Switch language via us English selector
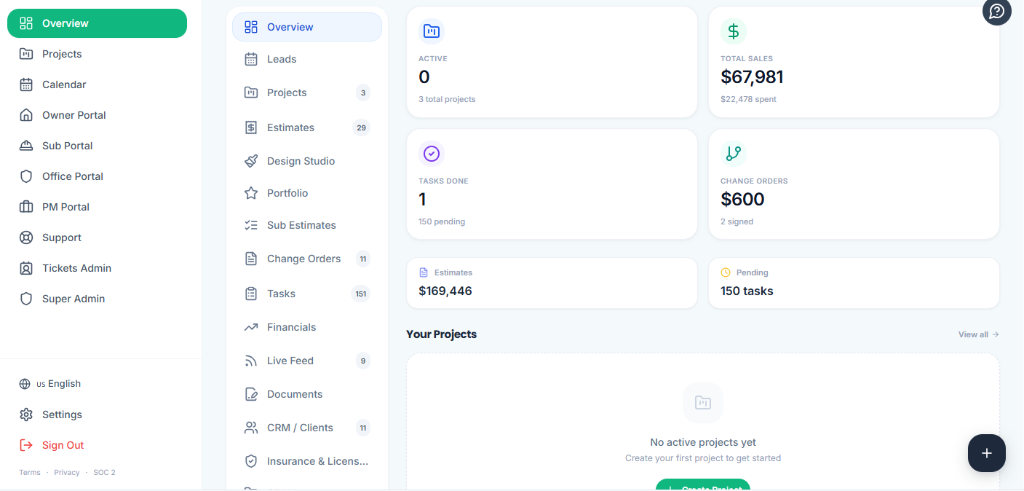The image size is (1024, 491). coord(51,384)
